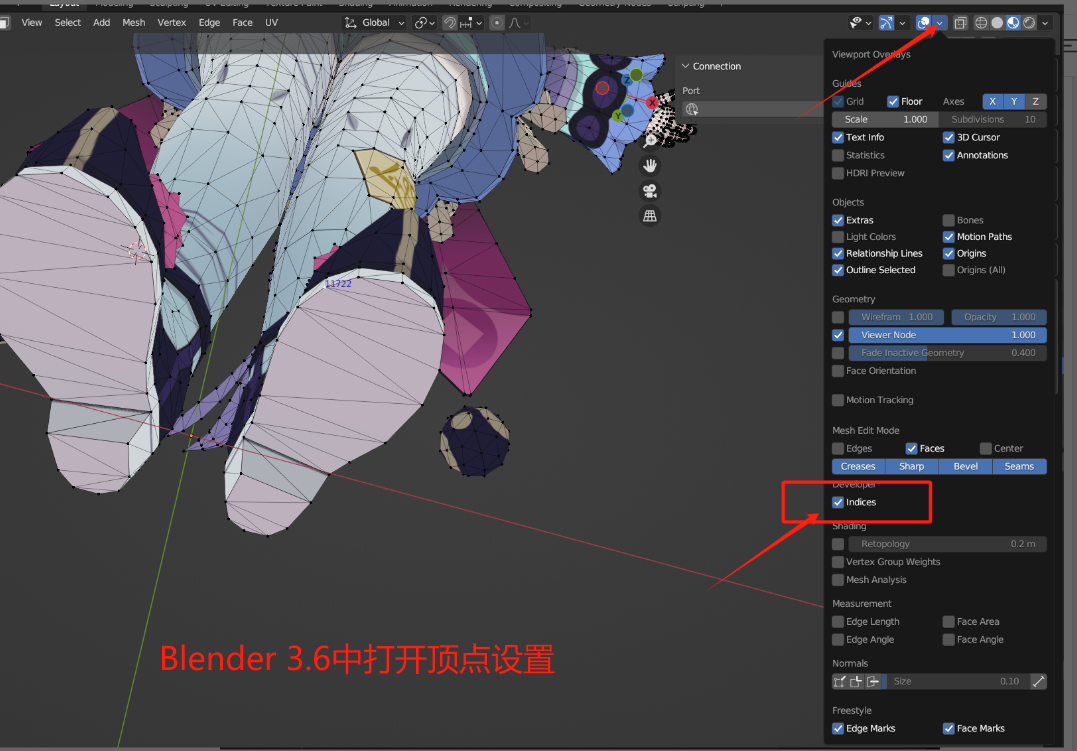Toggle the Bevel overlay button
The height and width of the screenshot is (751, 1077).
966,467
